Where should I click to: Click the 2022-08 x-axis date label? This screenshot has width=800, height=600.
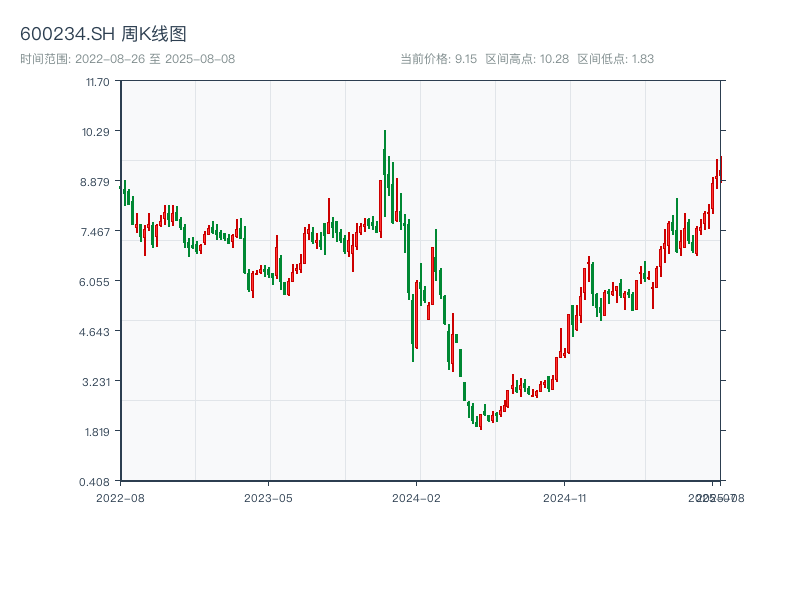point(120,497)
